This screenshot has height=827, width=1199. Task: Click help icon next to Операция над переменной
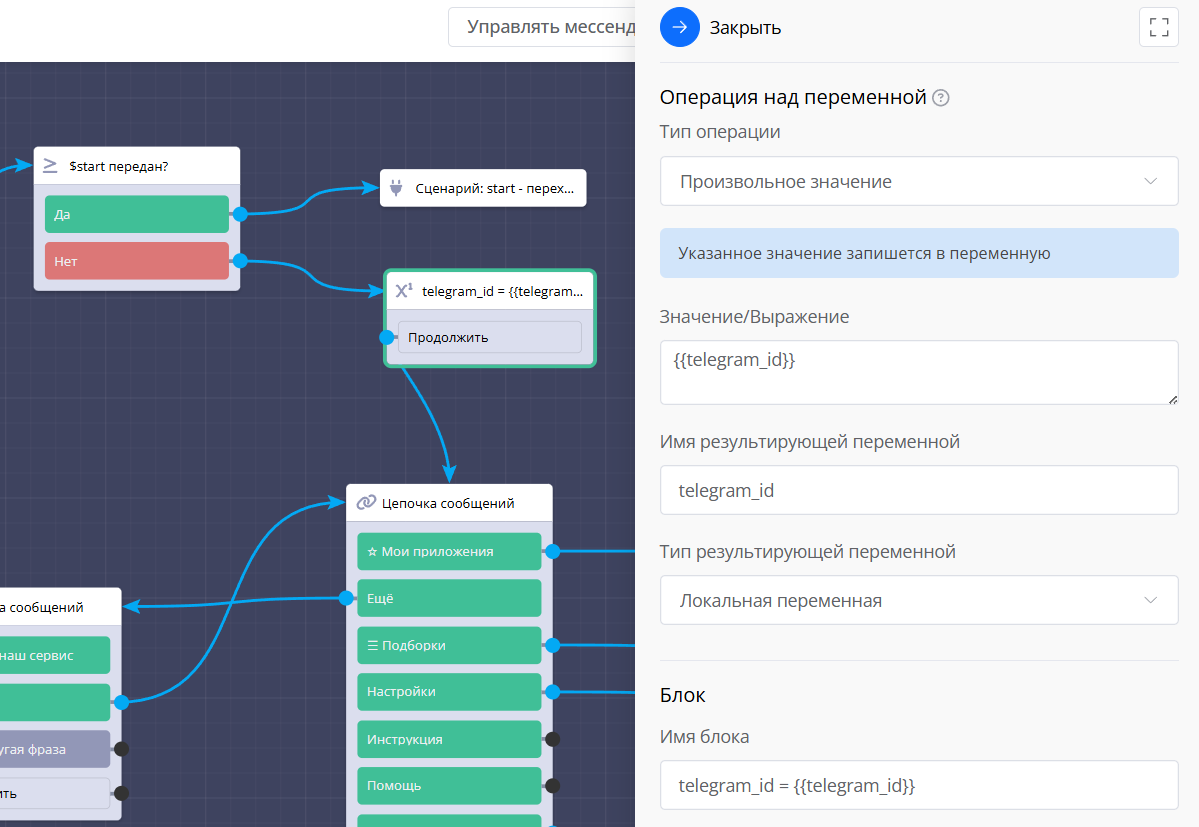[940, 98]
